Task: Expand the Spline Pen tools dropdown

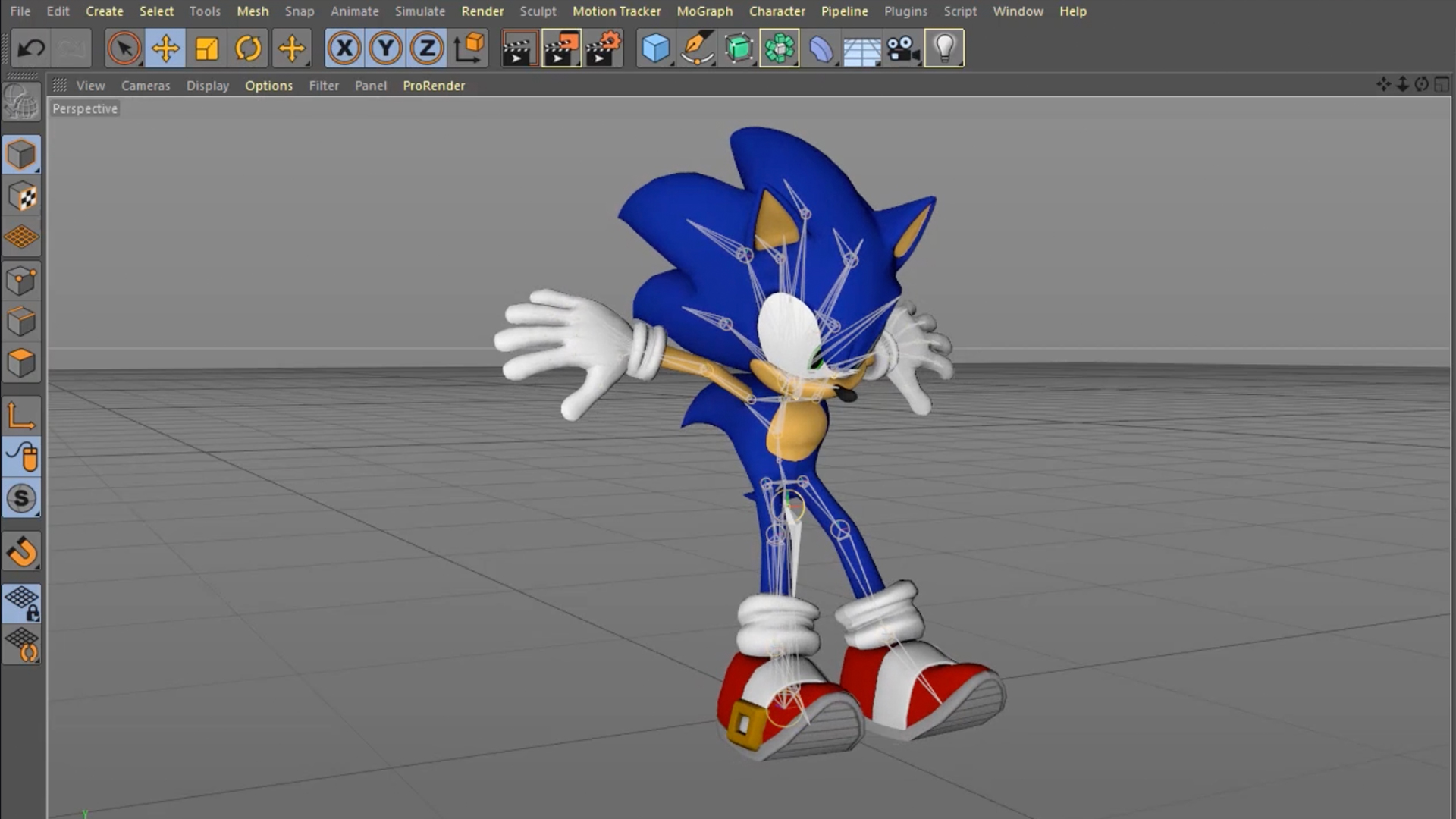Action: pos(697,49)
